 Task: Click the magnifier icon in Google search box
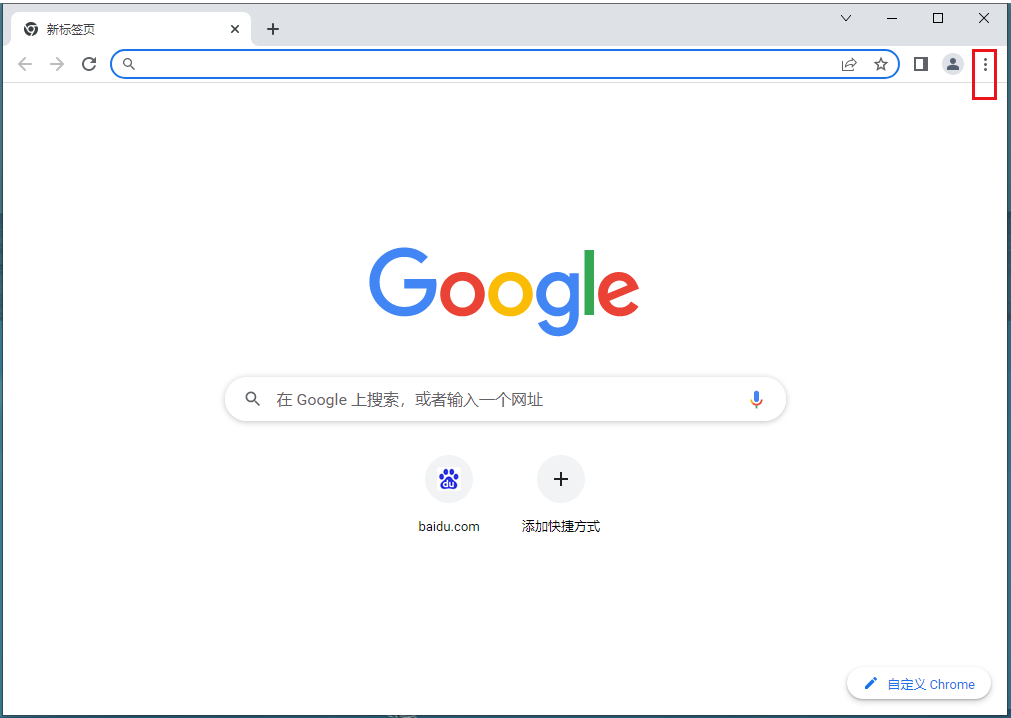tap(253, 399)
